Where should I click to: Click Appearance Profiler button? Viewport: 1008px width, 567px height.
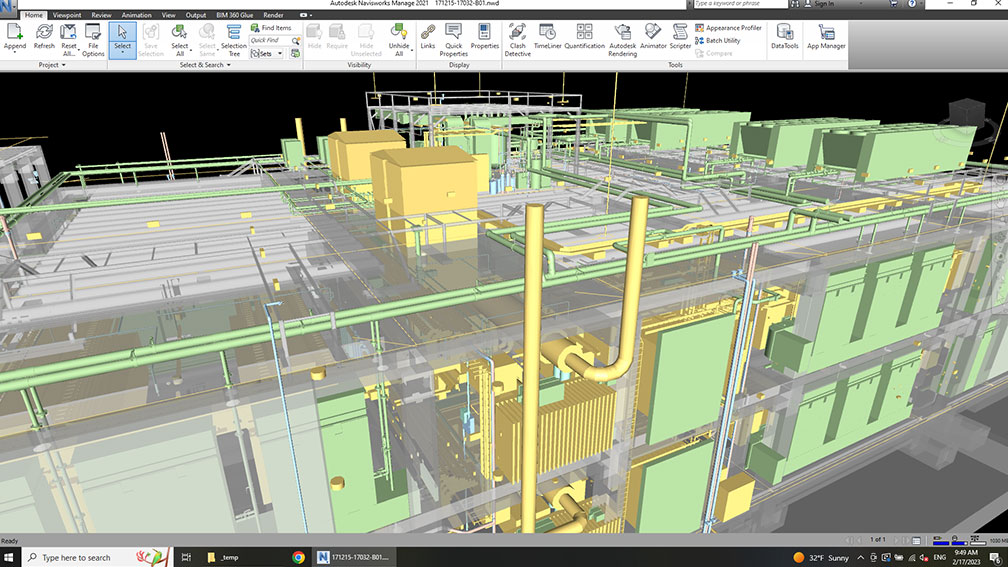(x=728, y=28)
